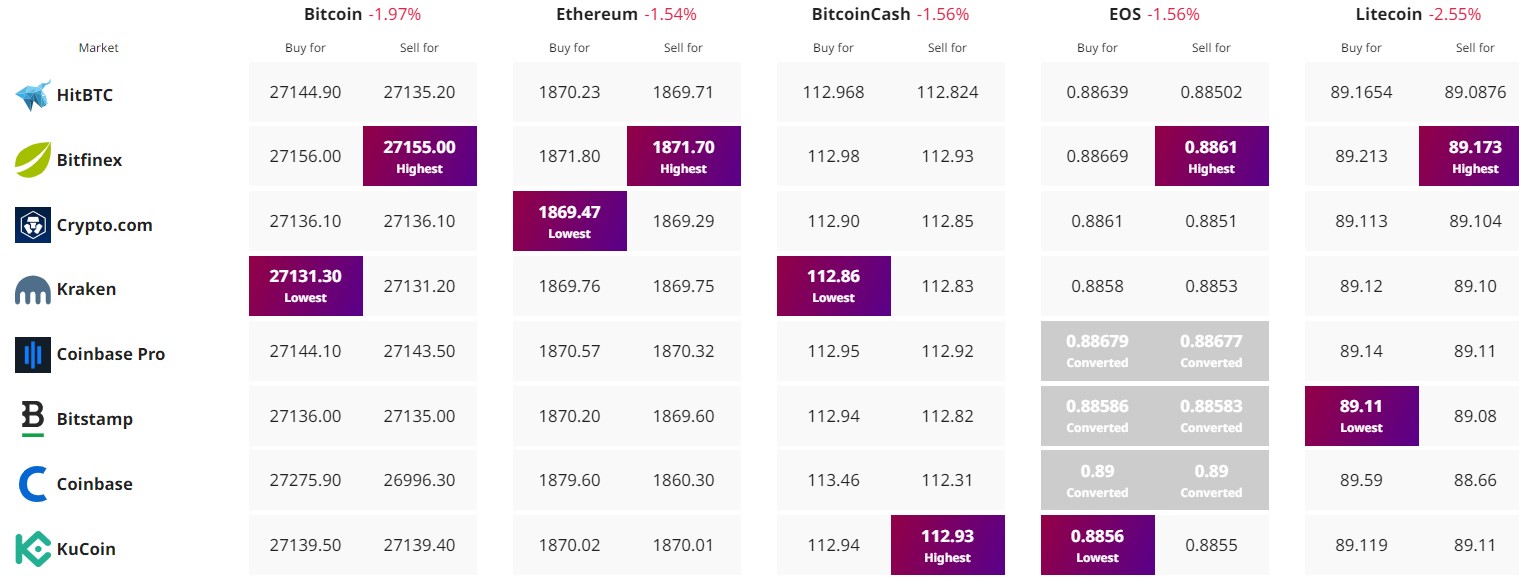1519x578 pixels.
Task: Click KuCoin highest BitcoinCash sell price 112.93
Action: tap(948, 545)
